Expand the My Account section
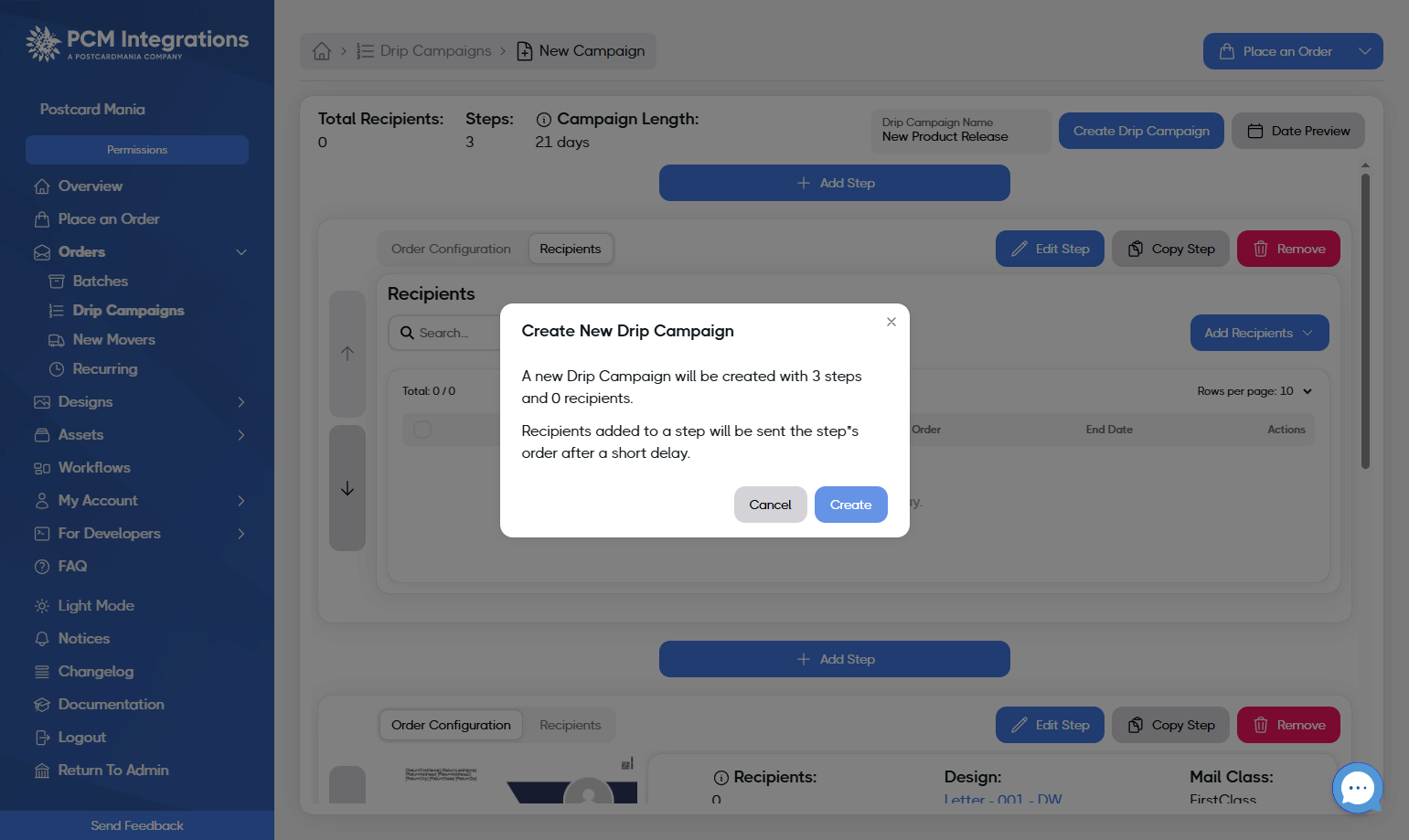This screenshot has height=840, width=1409. 241,501
